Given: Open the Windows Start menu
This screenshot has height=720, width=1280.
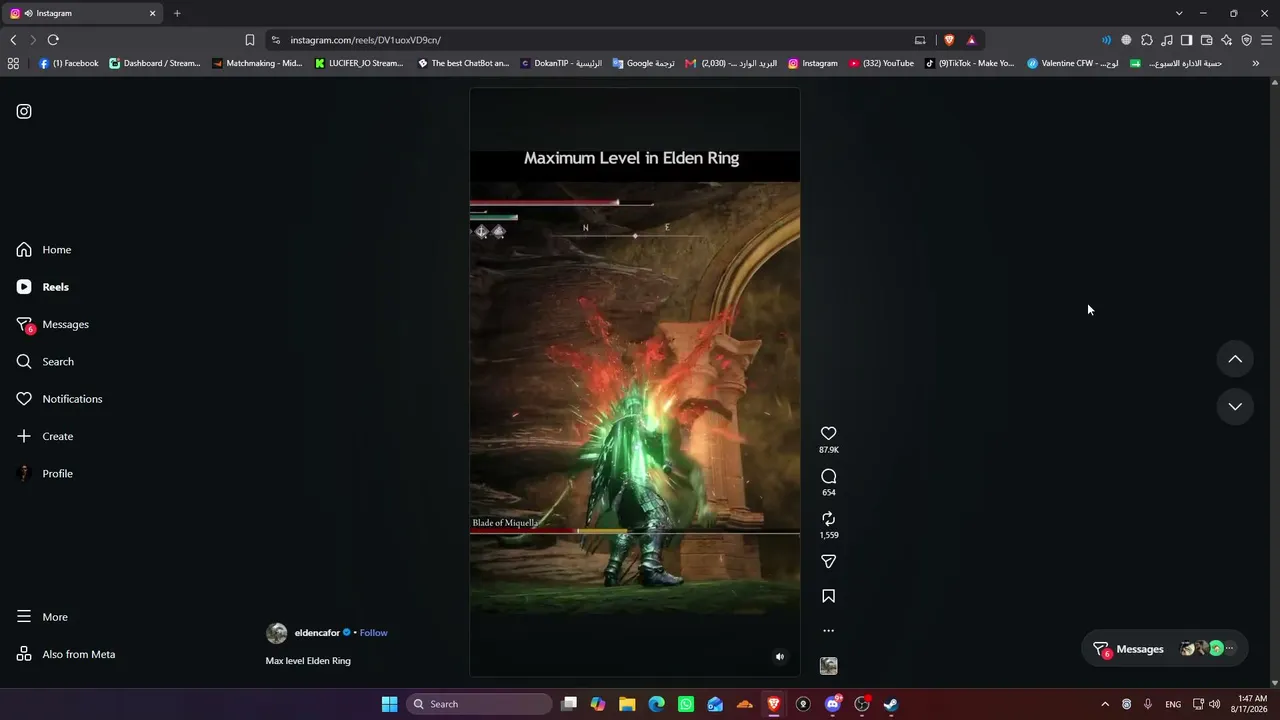Looking at the screenshot, I should (389, 704).
